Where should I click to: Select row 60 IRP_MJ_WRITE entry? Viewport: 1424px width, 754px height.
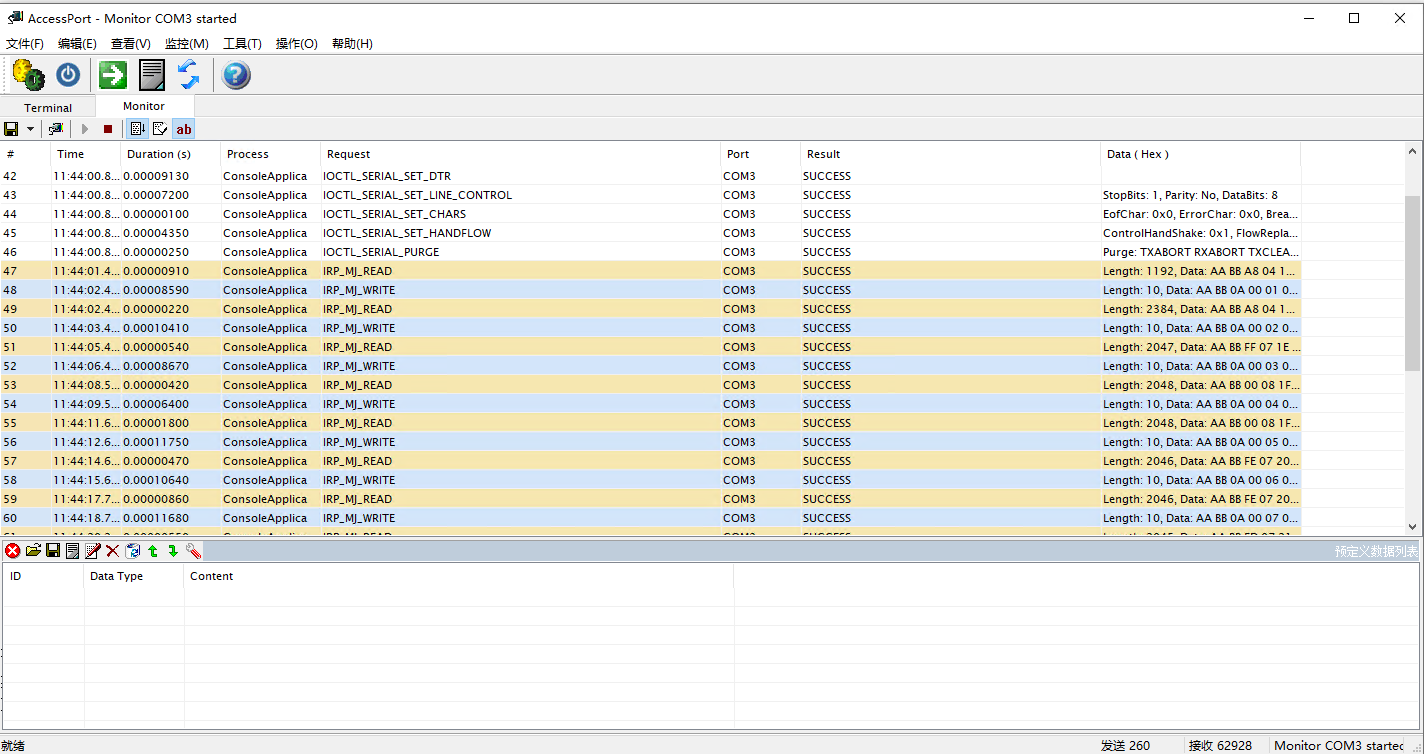click(x=650, y=518)
